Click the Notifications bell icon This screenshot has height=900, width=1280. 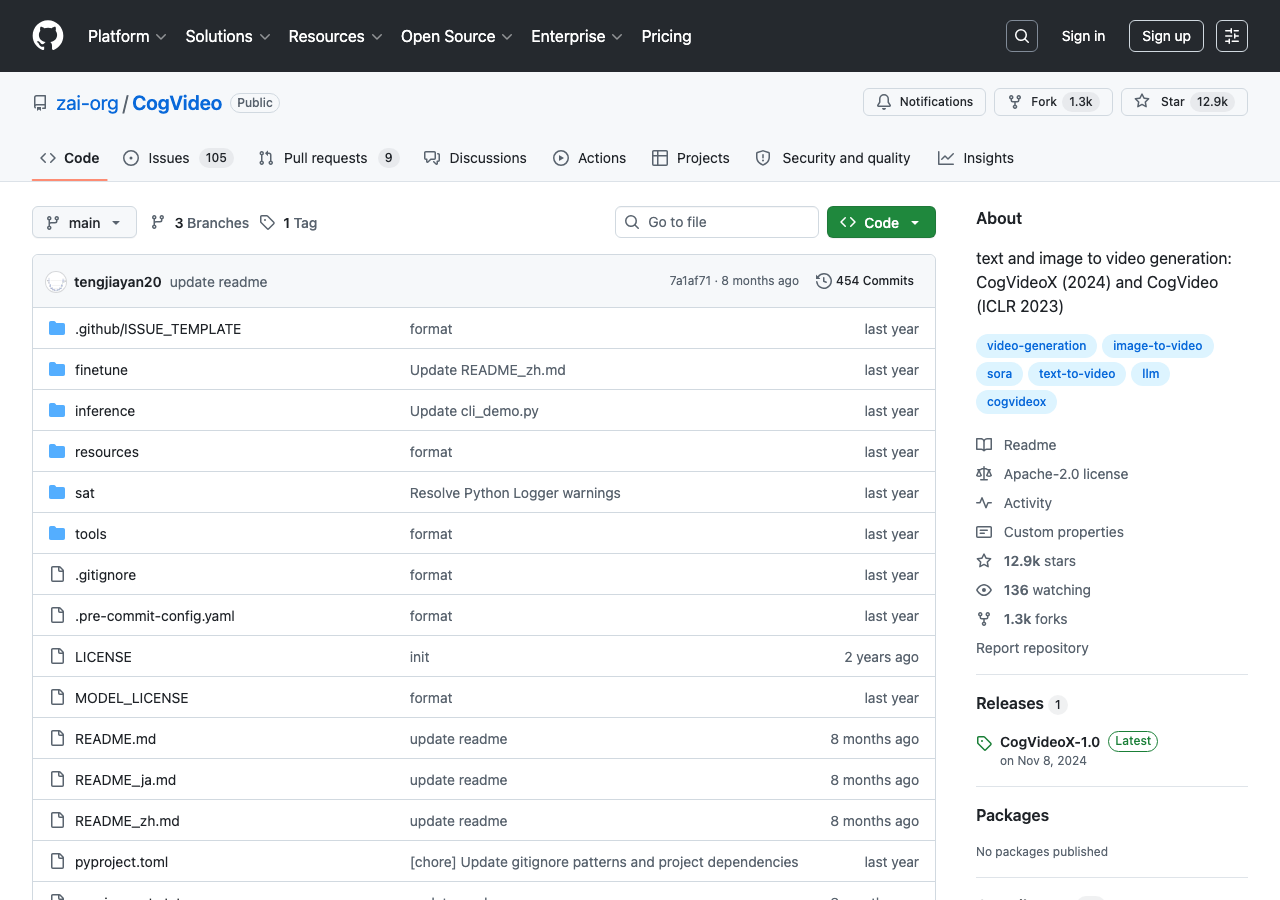(884, 102)
